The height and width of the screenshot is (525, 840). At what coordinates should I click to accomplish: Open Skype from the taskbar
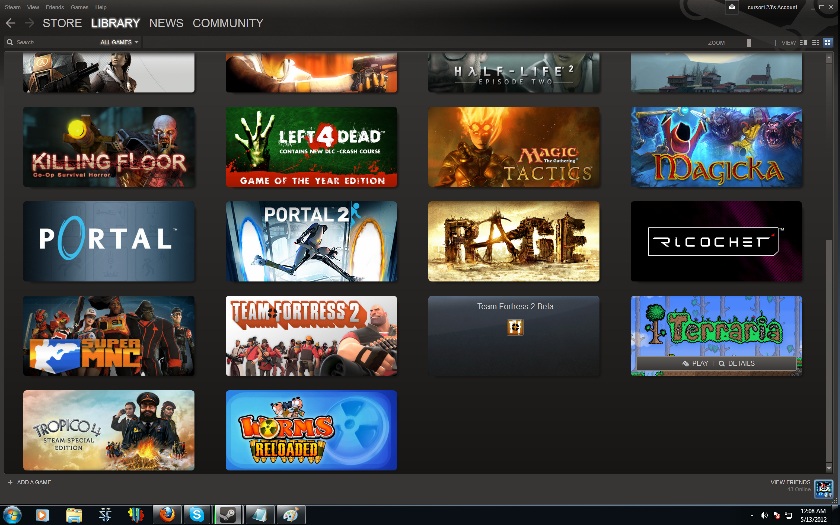[x=197, y=515]
